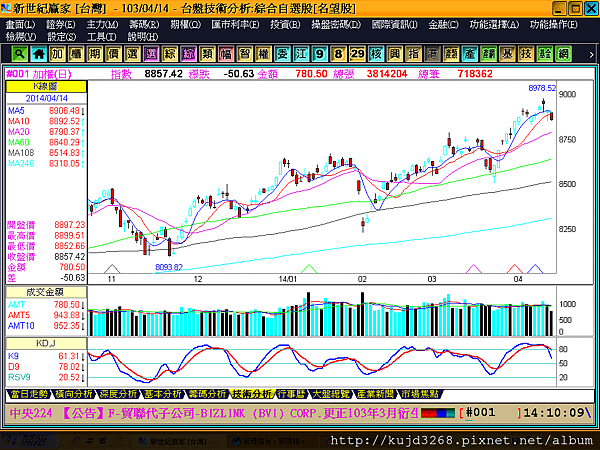
Task: Click the 技 toolbar icon
Action: [526, 54]
